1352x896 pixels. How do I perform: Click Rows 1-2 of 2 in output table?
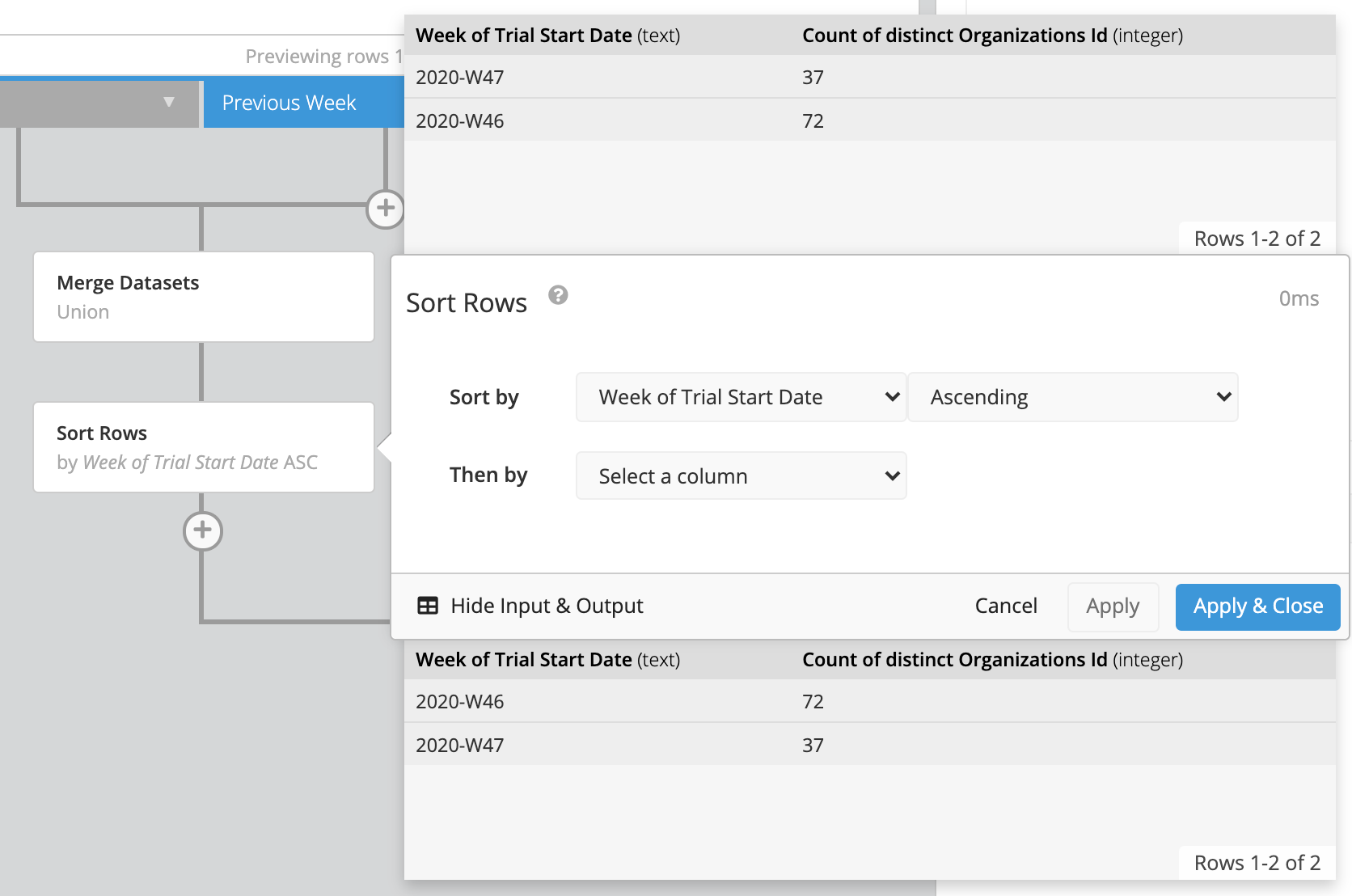(1257, 863)
